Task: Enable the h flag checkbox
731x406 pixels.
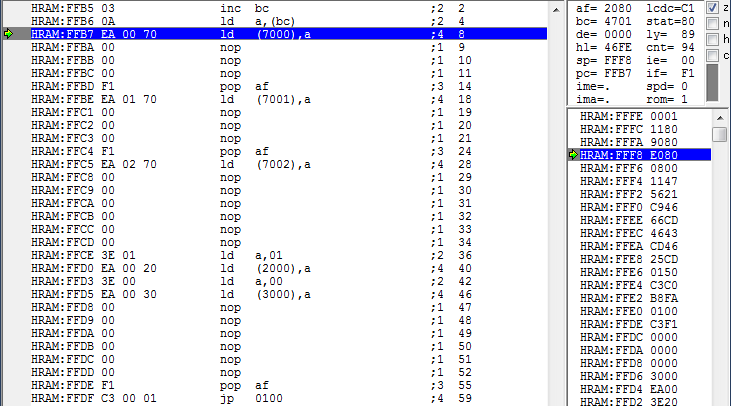Action: (711, 39)
